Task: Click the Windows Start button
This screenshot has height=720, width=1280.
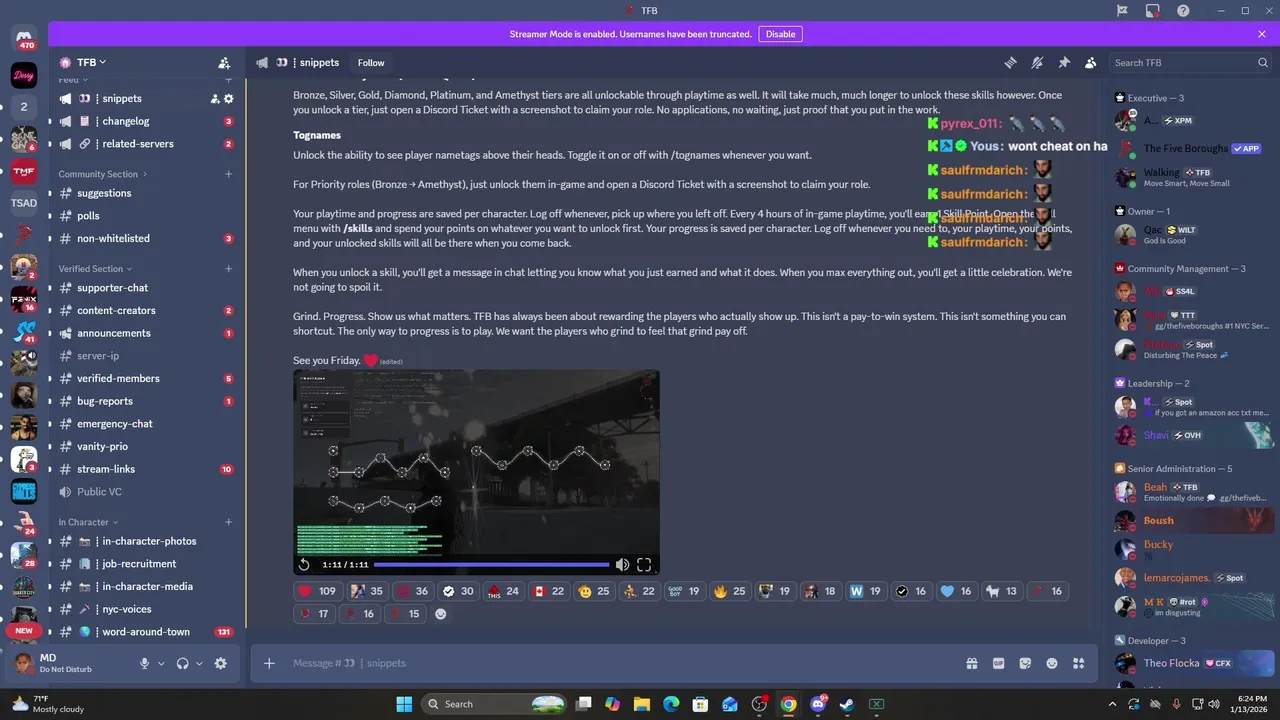Action: point(404,704)
